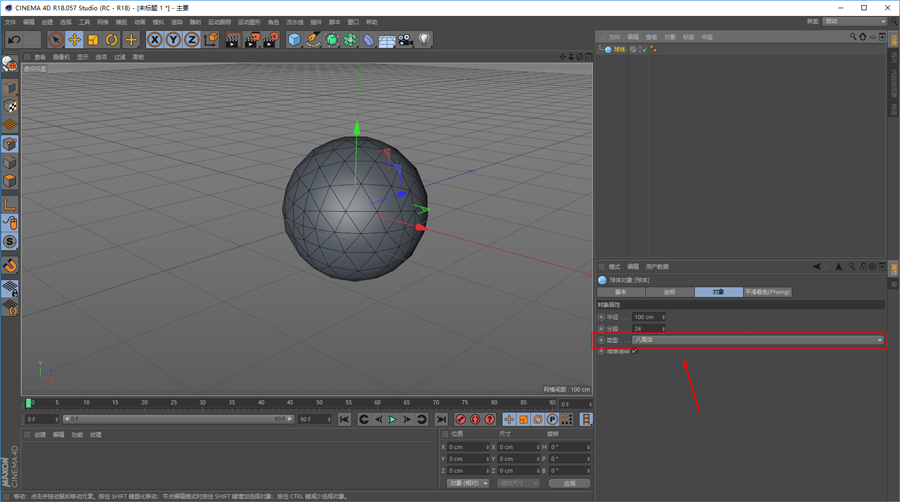Viewport: 900px width, 502px height.
Task: Open the 对象 (相对) coordinate mode dropdown
Action: pos(468,484)
